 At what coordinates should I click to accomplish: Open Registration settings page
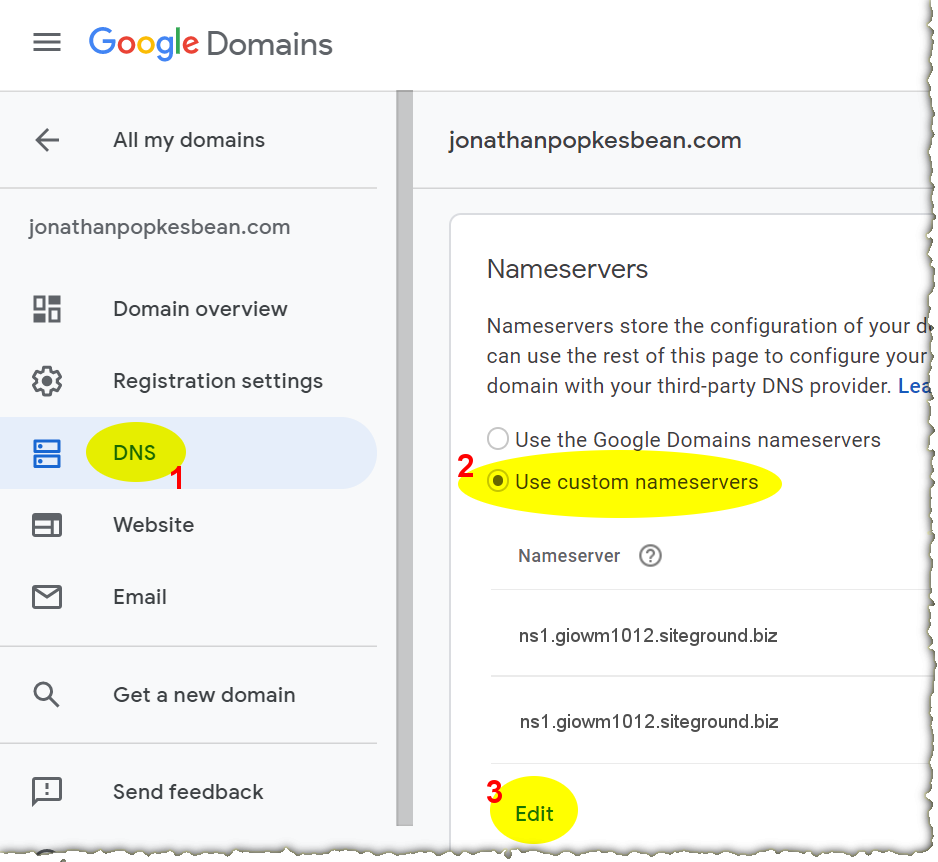(x=218, y=381)
